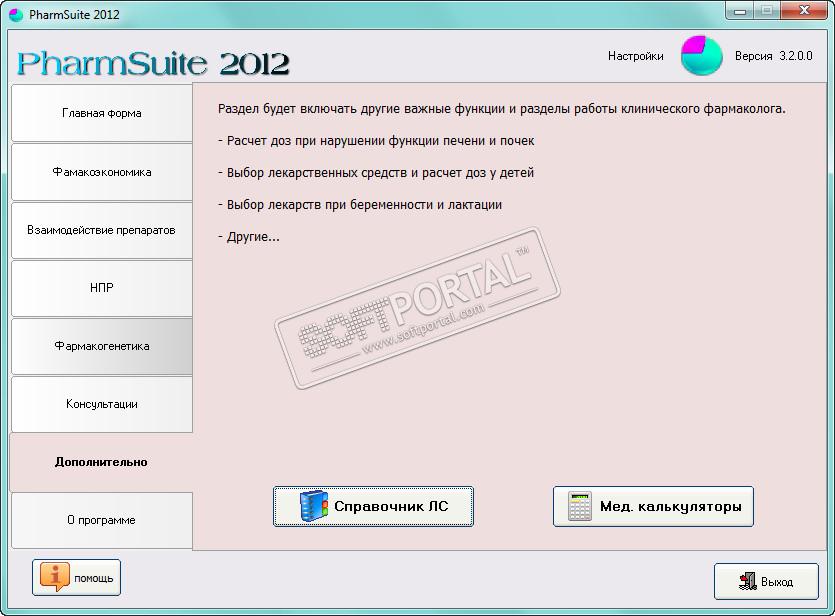Click text about расчет доз у детей

pos(376,173)
